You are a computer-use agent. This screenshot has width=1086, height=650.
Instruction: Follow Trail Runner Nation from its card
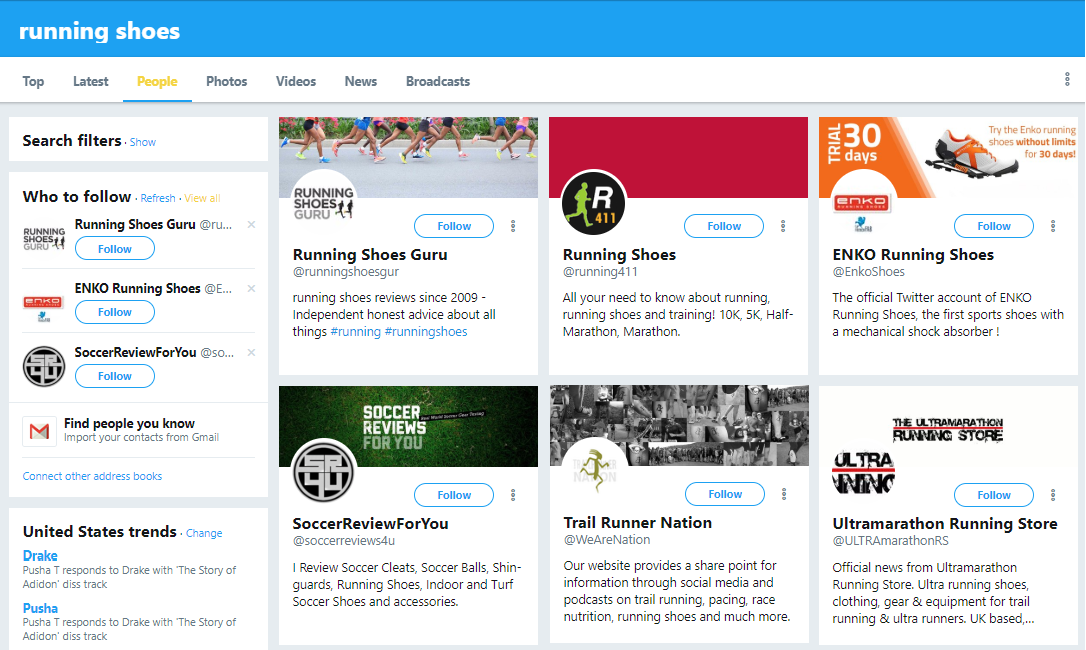[724, 494]
